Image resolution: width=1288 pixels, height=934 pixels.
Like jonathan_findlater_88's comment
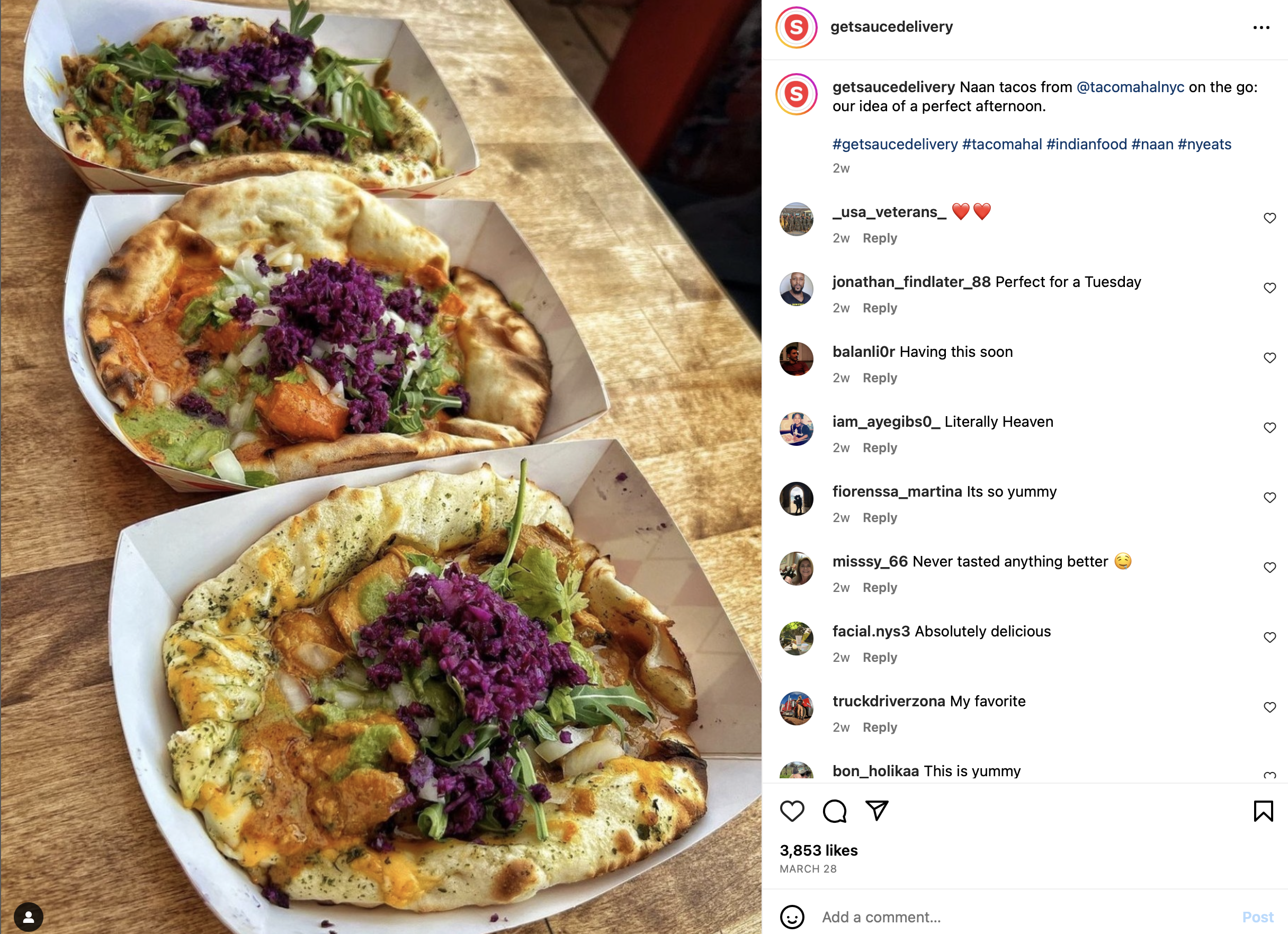tap(1270, 288)
